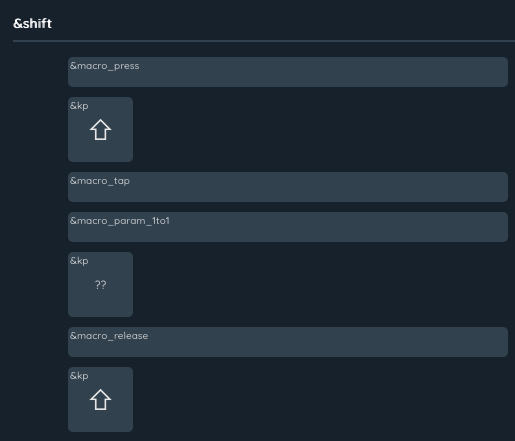
Task: Click the &macro_param_1to1 text label
Action: click(120, 221)
